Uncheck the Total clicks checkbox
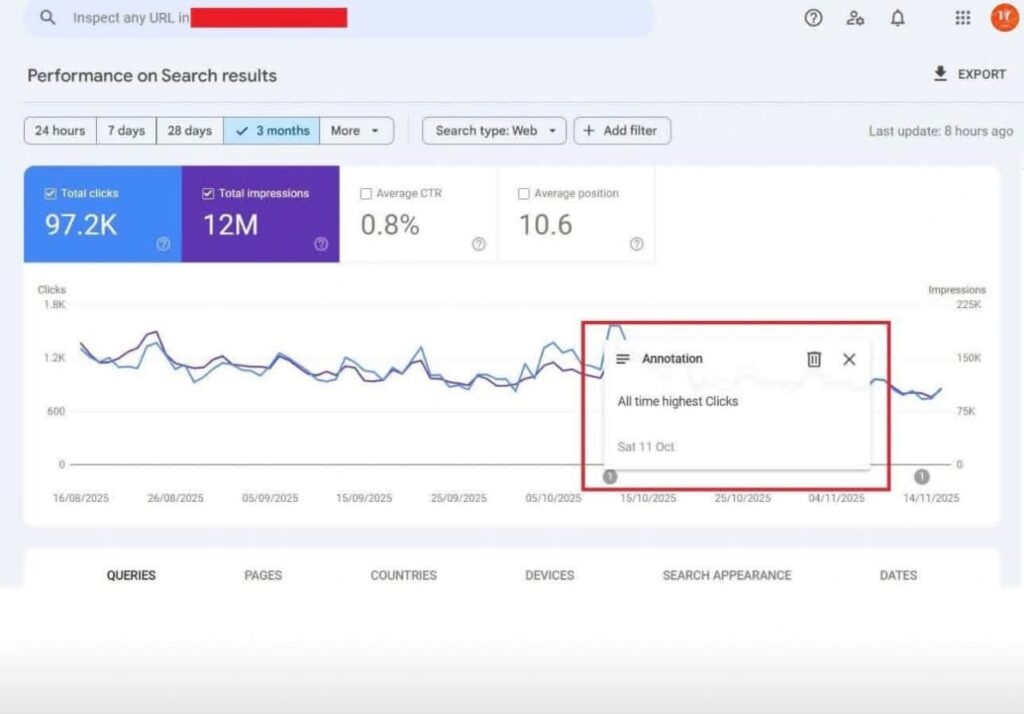The width and height of the screenshot is (1024, 714). [50, 194]
